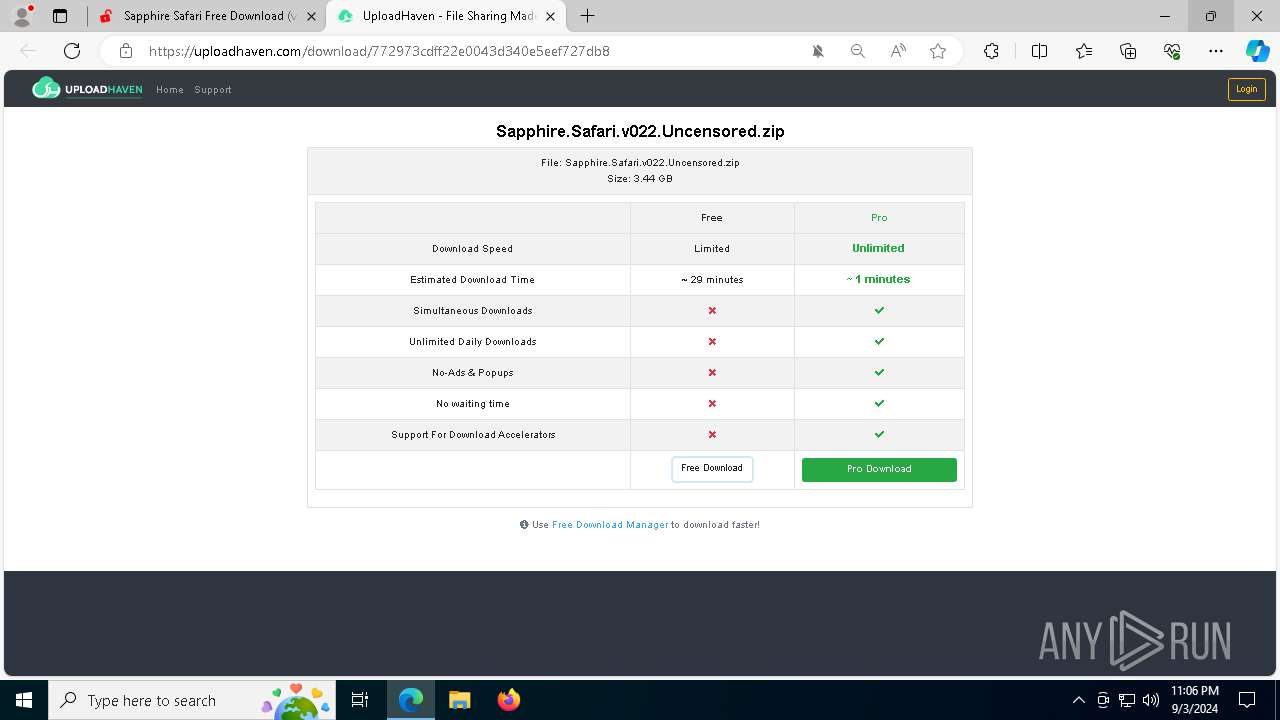Open the Favorites list
The width and height of the screenshot is (1280, 720).
1084,51
